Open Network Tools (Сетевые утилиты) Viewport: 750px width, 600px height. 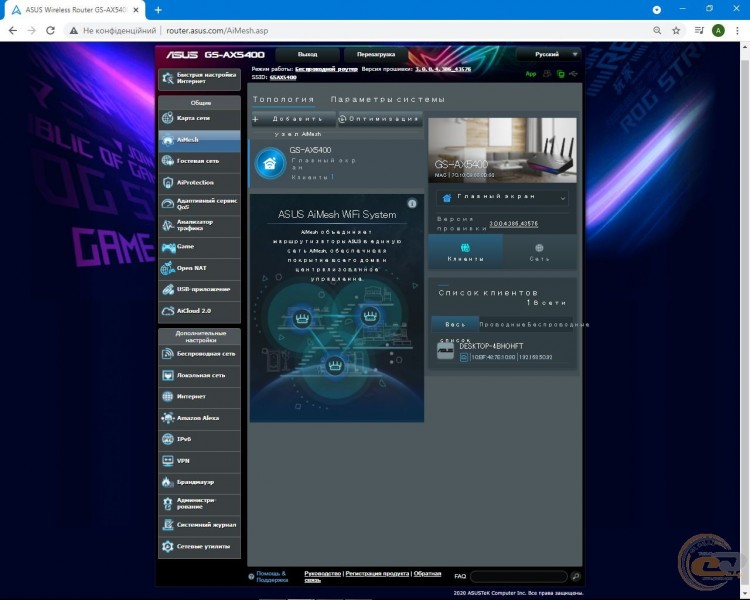[x=199, y=546]
